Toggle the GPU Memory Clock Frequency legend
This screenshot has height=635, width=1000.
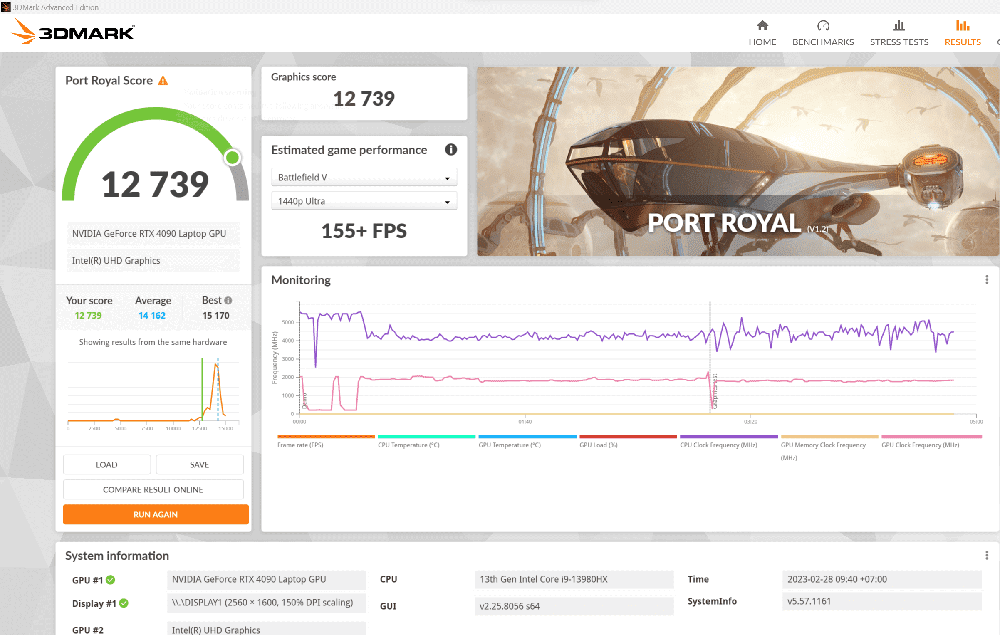tap(829, 448)
